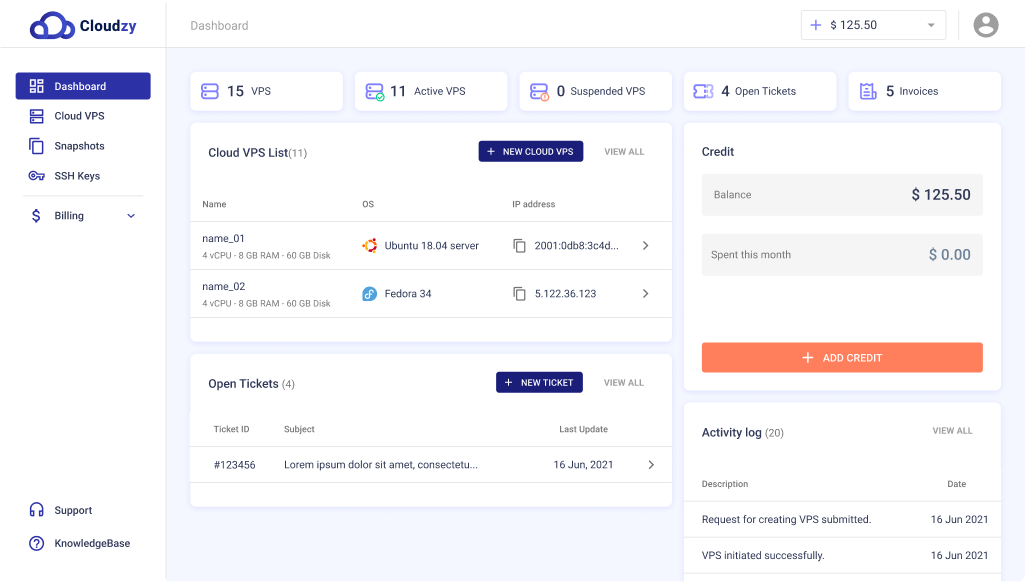Open VIEW ALL for the Activity log
1026x582 pixels.
pos(952,431)
